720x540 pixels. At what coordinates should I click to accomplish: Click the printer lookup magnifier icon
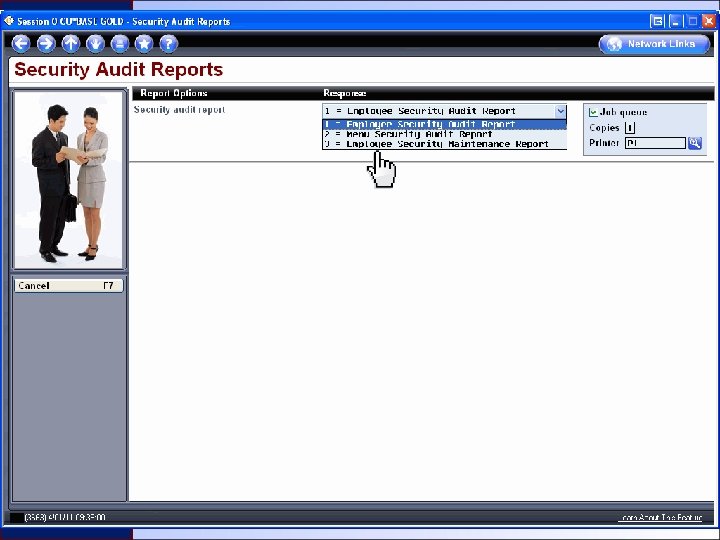pyautogui.click(x=695, y=143)
